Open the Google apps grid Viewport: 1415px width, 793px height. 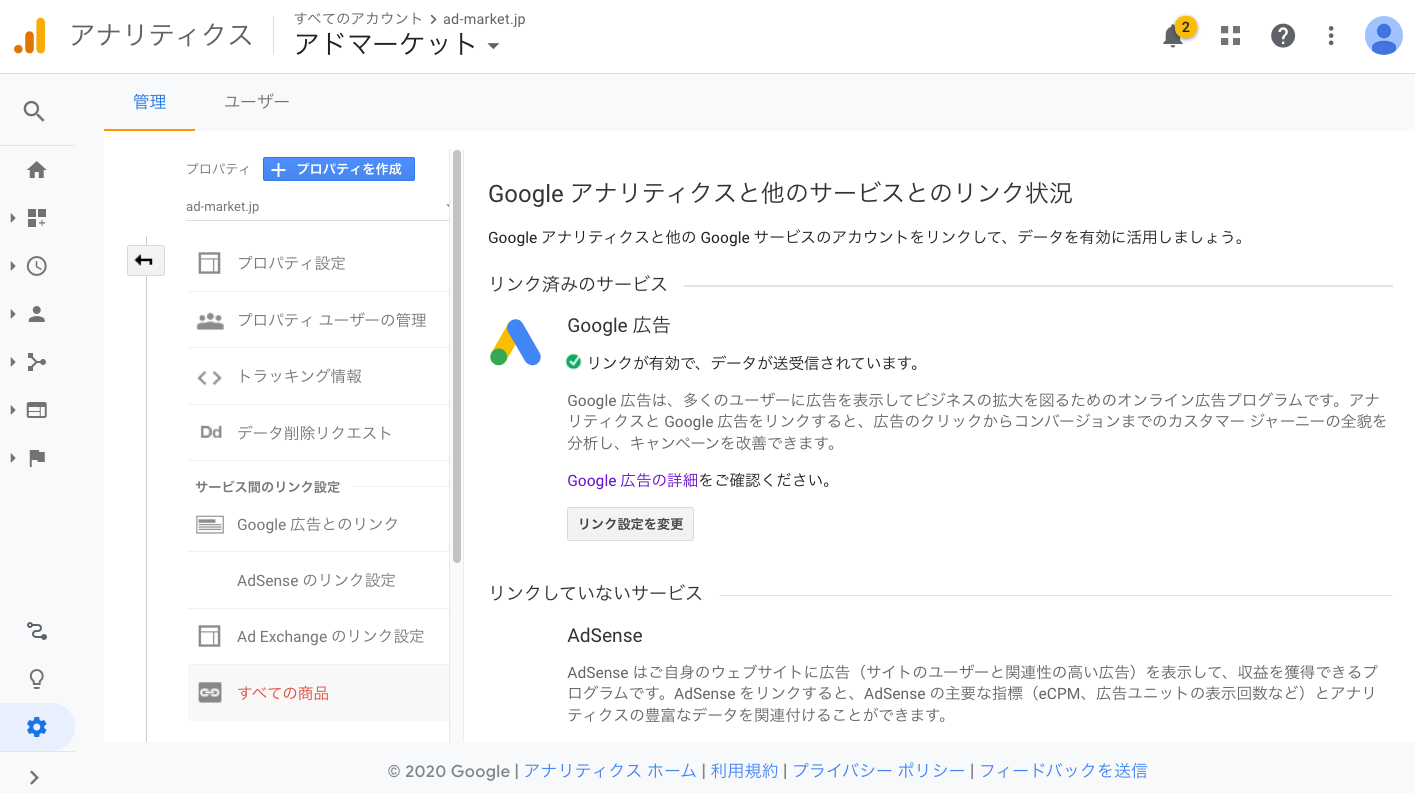pyautogui.click(x=1230, y=36)
